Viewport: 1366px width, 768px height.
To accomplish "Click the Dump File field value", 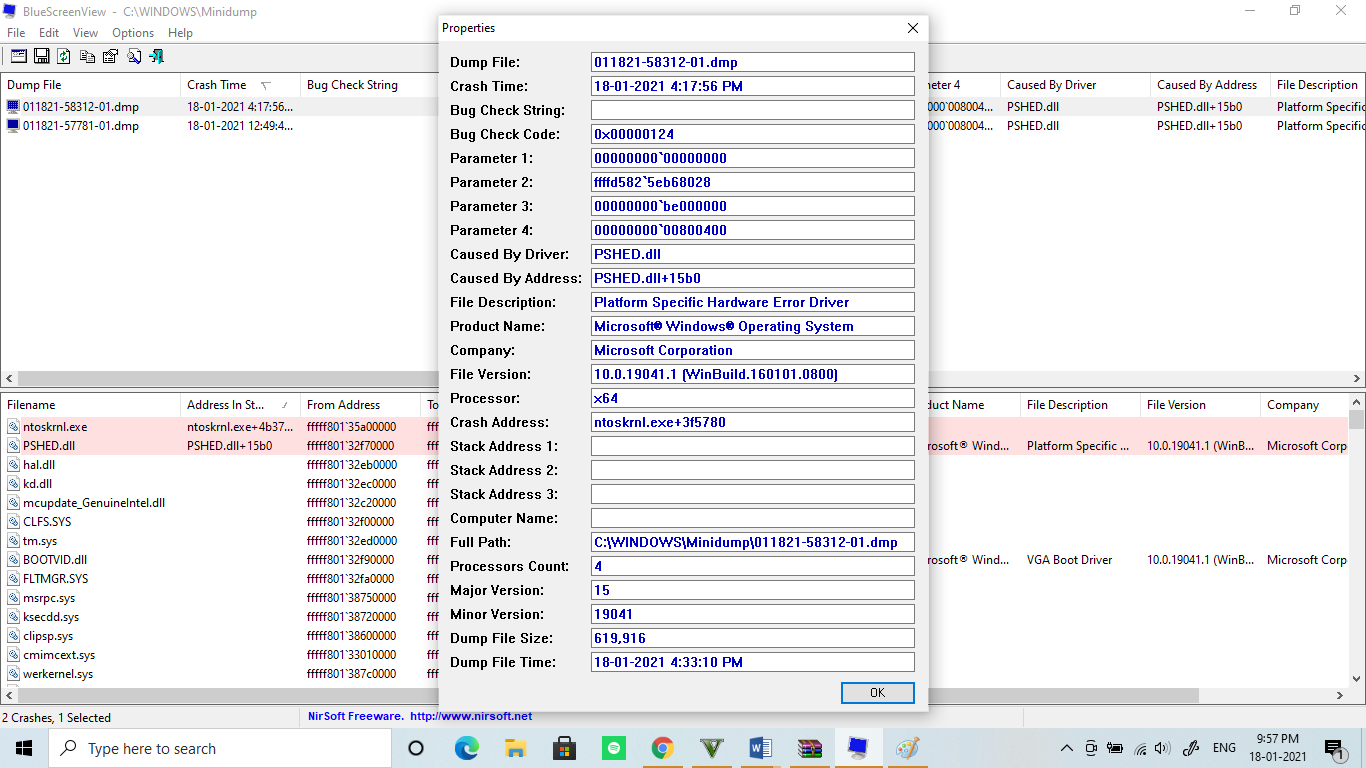I will tap(752, 62).
